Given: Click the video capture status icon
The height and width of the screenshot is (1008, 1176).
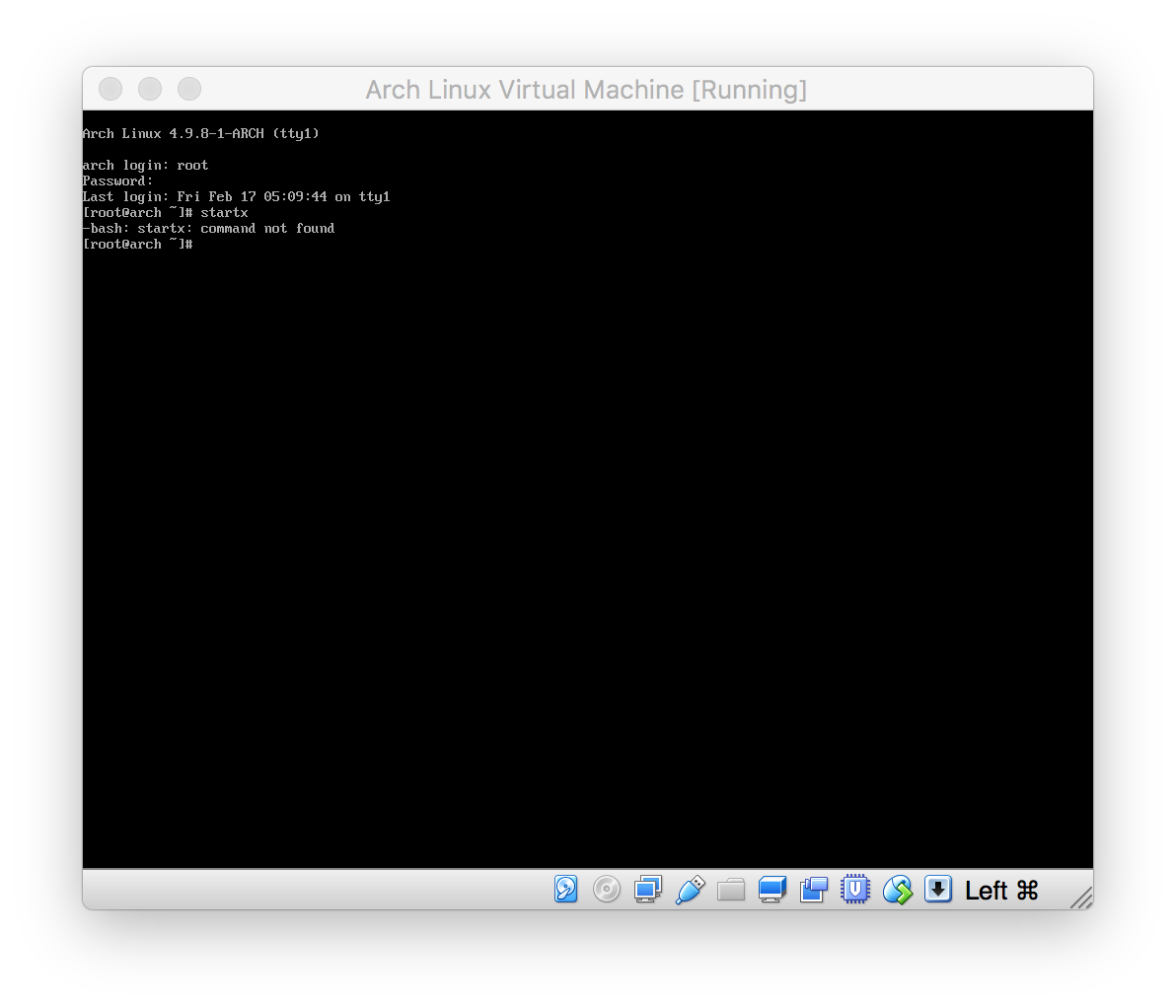Looking at the screenshot, I should (814, 890).
